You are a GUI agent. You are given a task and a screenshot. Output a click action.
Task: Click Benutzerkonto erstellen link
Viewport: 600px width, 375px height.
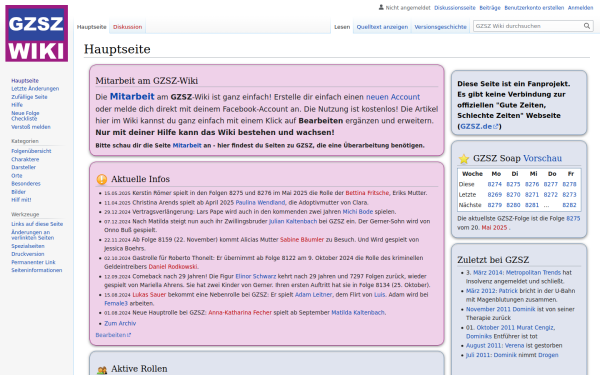[x=534, y=8]
